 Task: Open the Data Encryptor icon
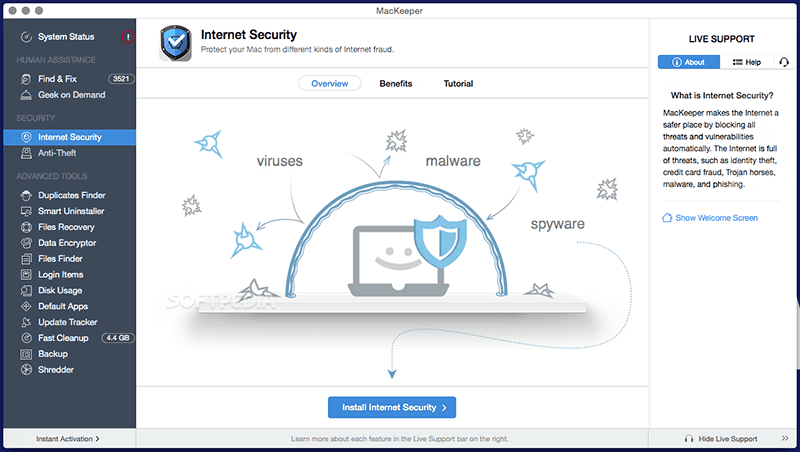[x=26, y=243]
